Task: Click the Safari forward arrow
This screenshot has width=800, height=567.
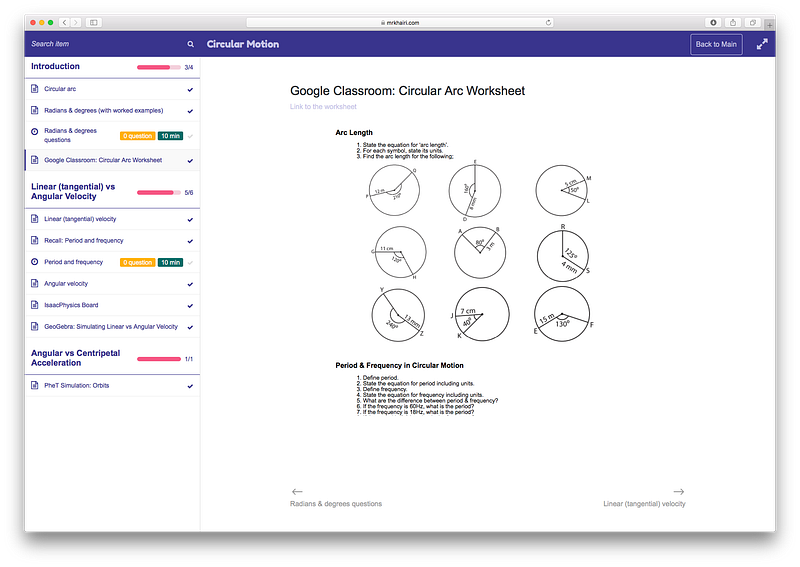Action: click(x=76, y=22)
